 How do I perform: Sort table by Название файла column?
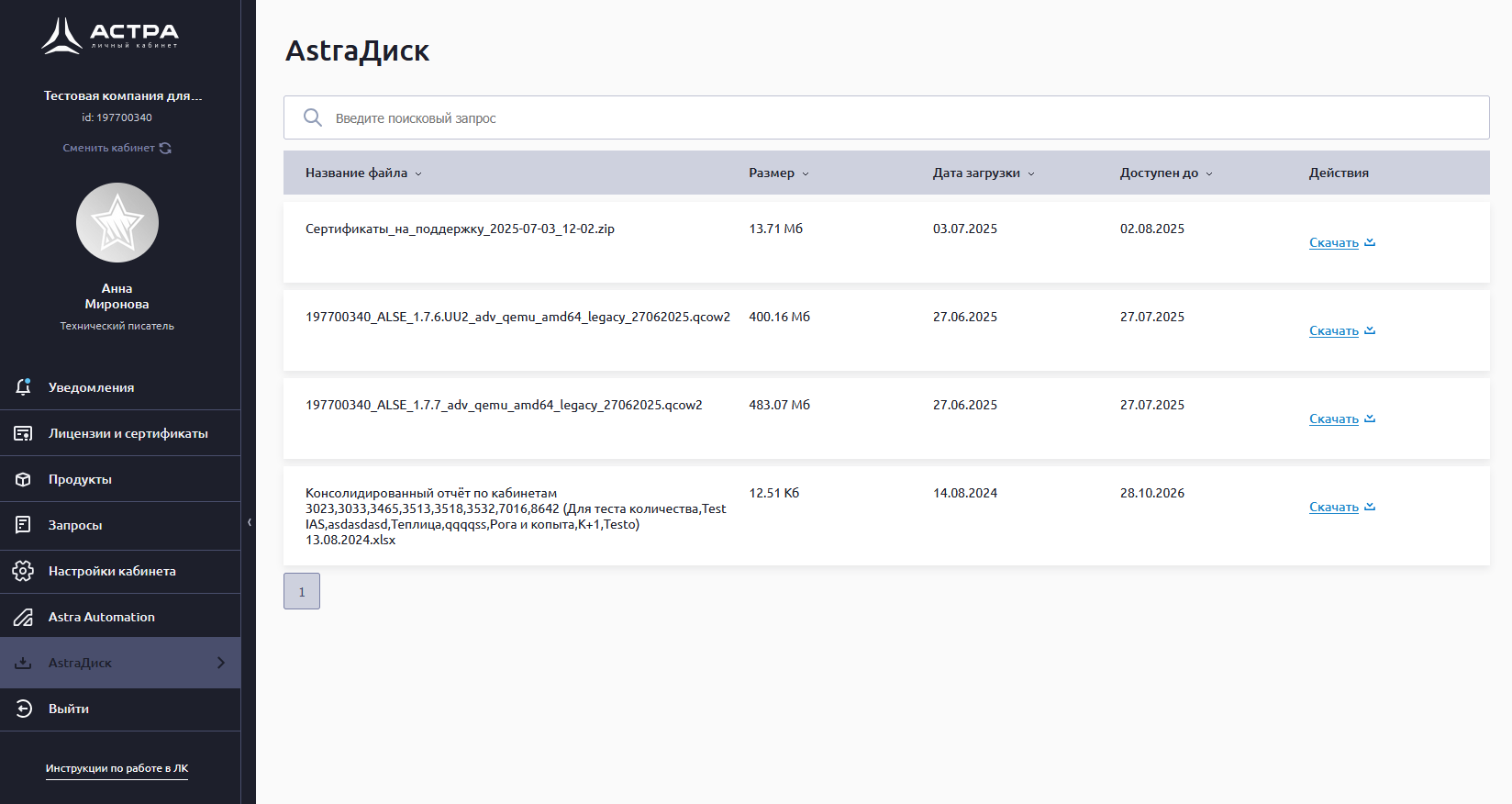(363, 173)
